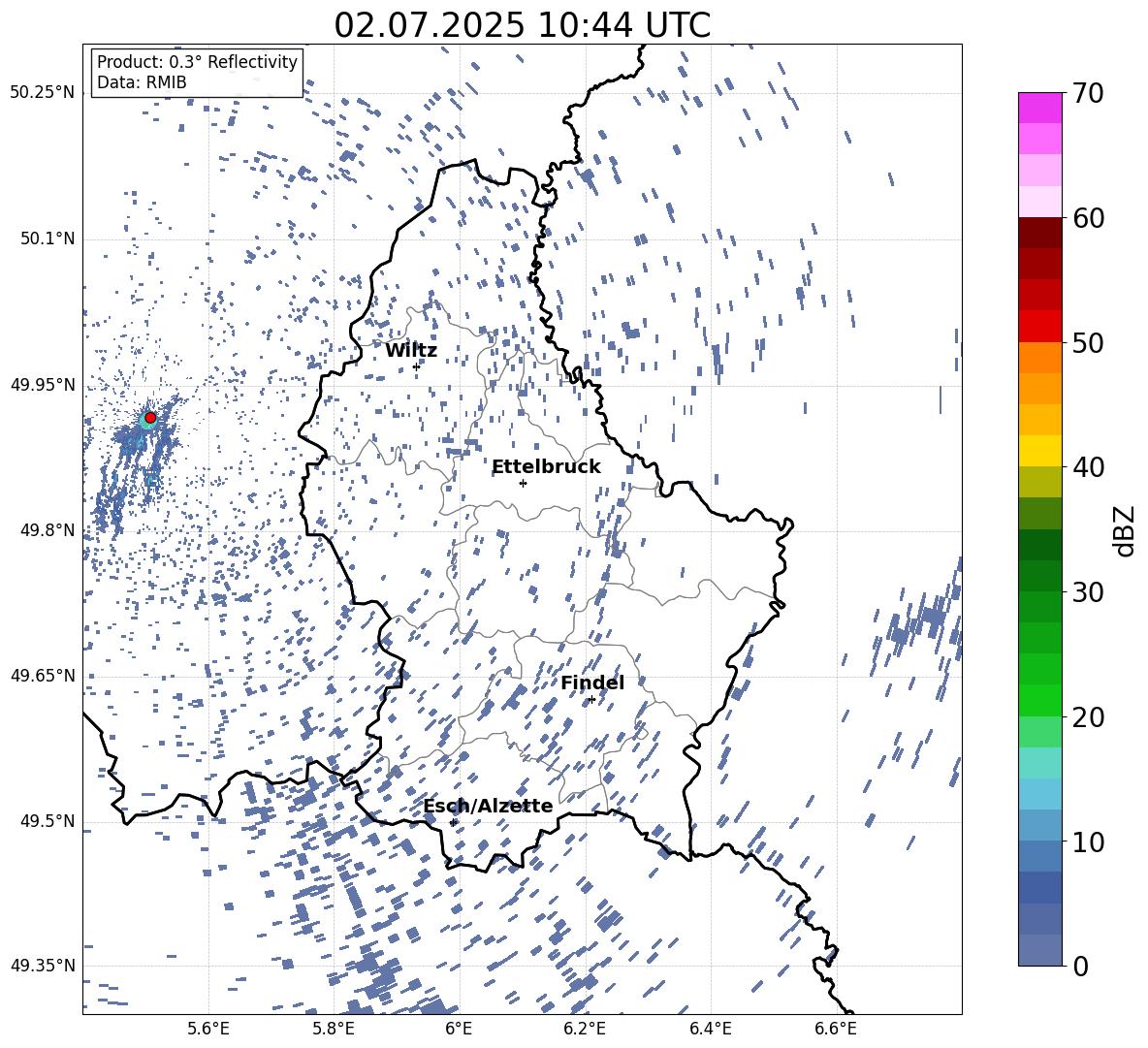Click the red radar site marker
Image resolution: width=1148 pixels, height=1048 pixels.
(x=150, y=418)
